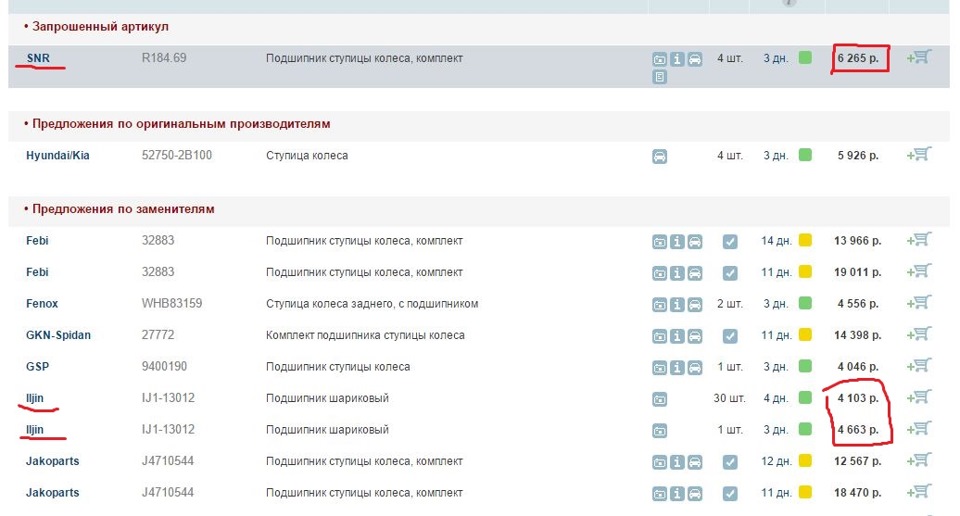Add Febi priced 13 966 р. to cart
Viewport: 960px width, 516px height.
pos(919,239)
